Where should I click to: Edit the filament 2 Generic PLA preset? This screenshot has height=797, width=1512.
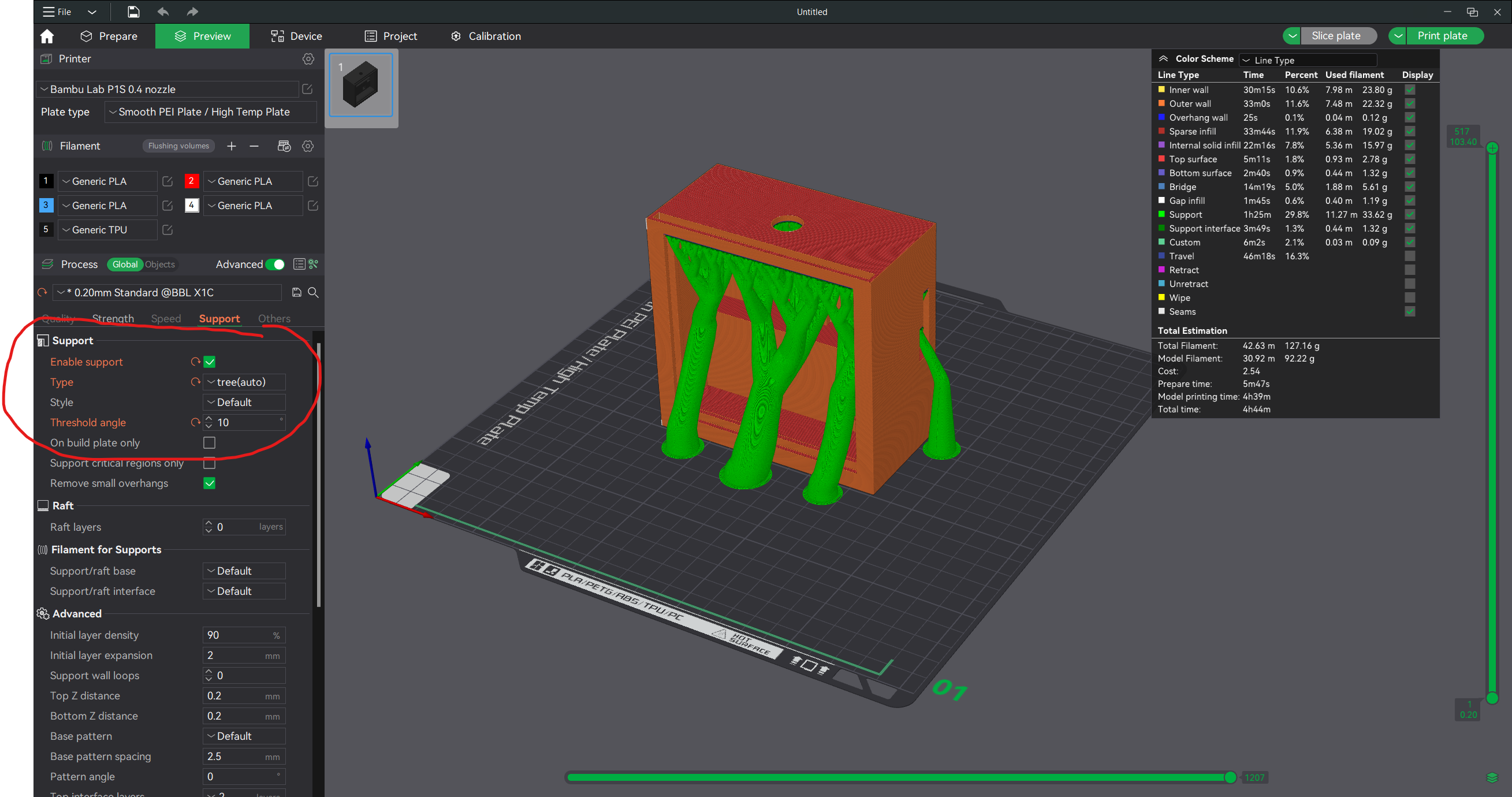point(313,181)
